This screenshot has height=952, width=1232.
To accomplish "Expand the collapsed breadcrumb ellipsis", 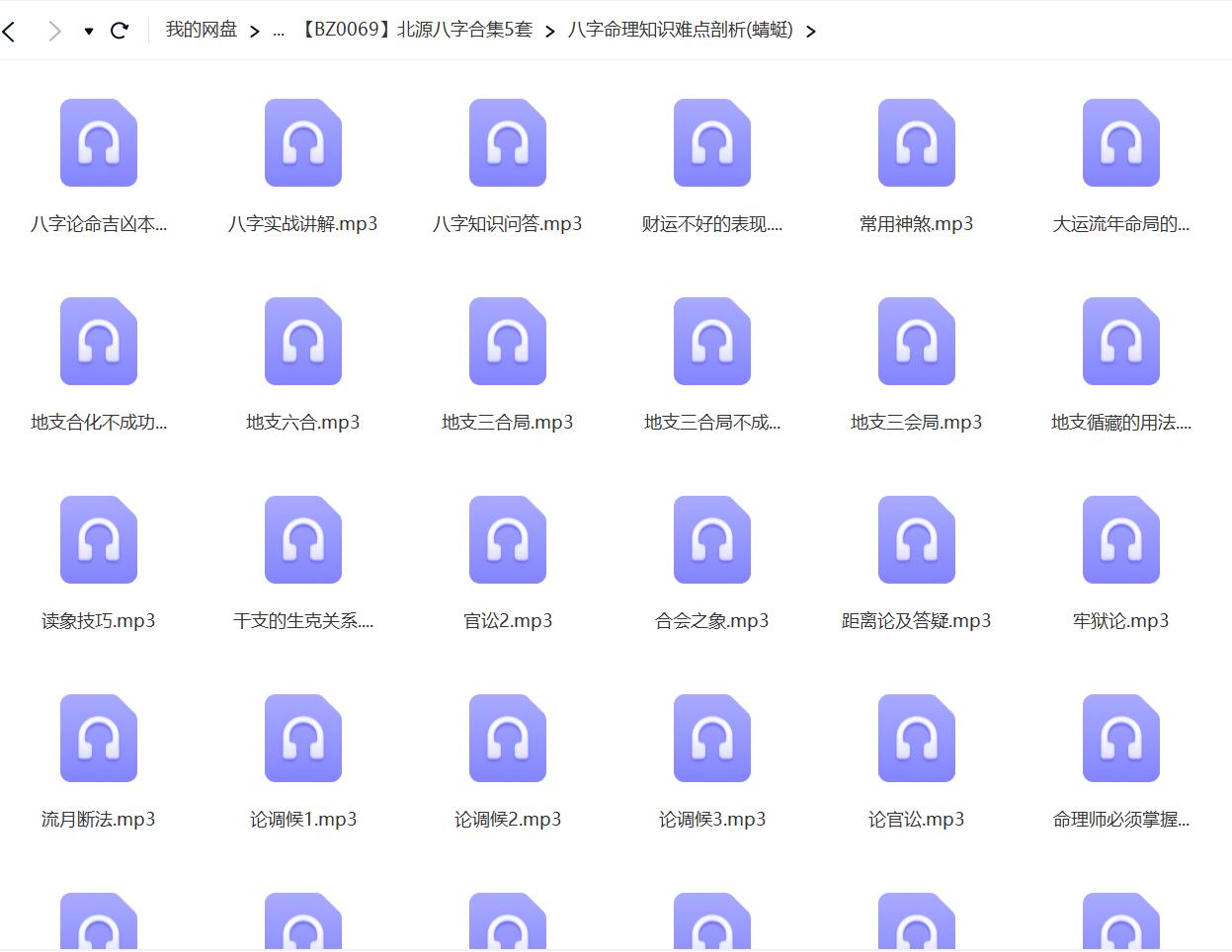I will point(280,31).
